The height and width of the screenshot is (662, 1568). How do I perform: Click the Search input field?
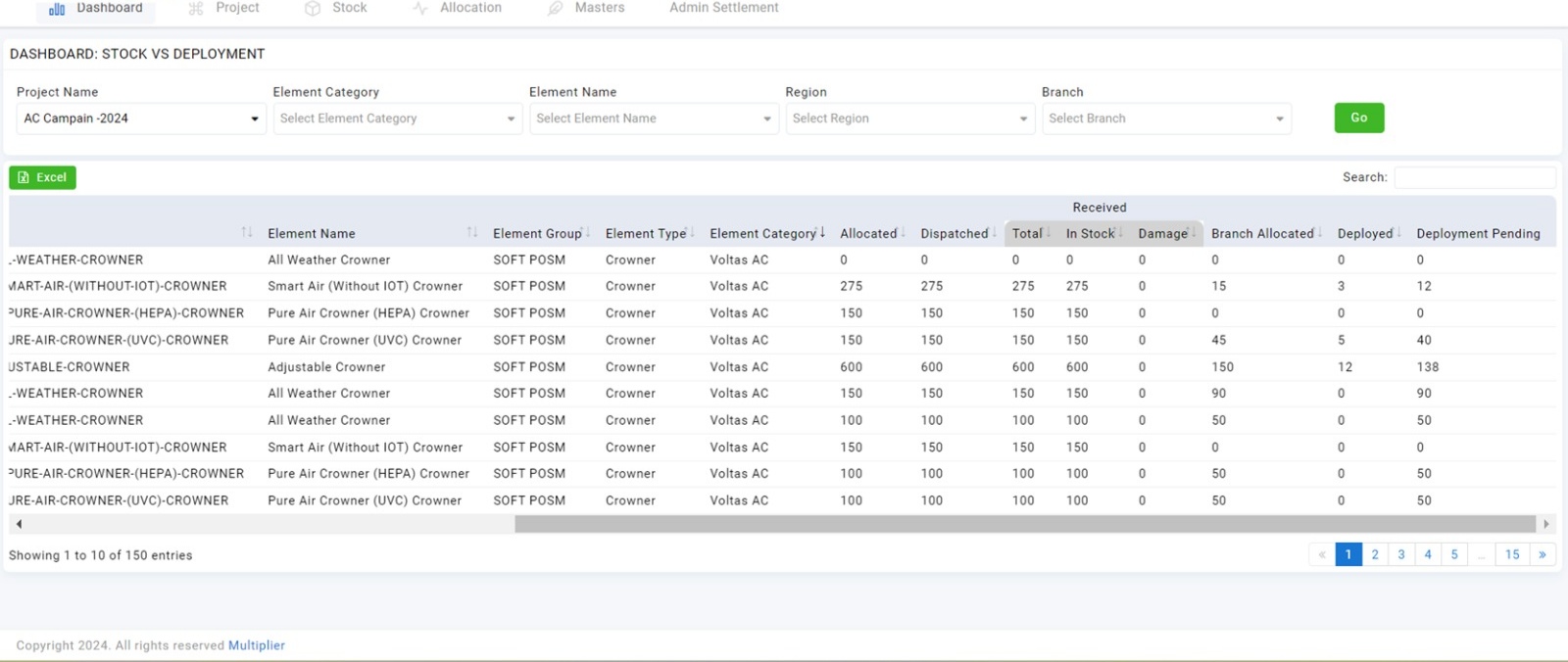[1474, 177]
